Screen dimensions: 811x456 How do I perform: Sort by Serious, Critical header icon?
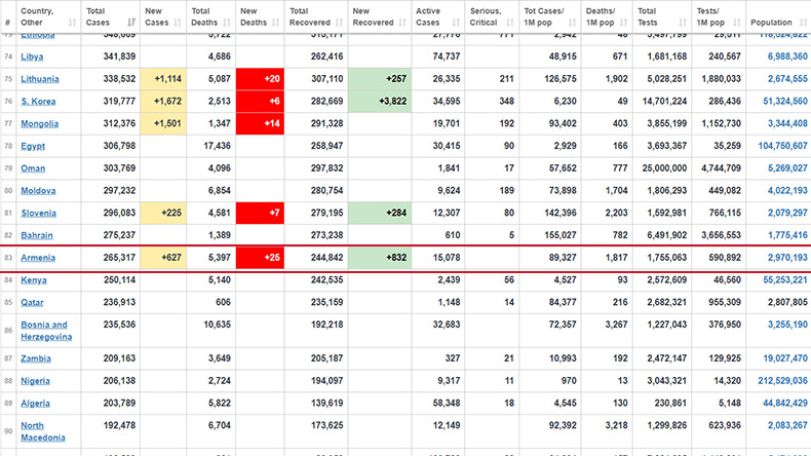(510, 22)
